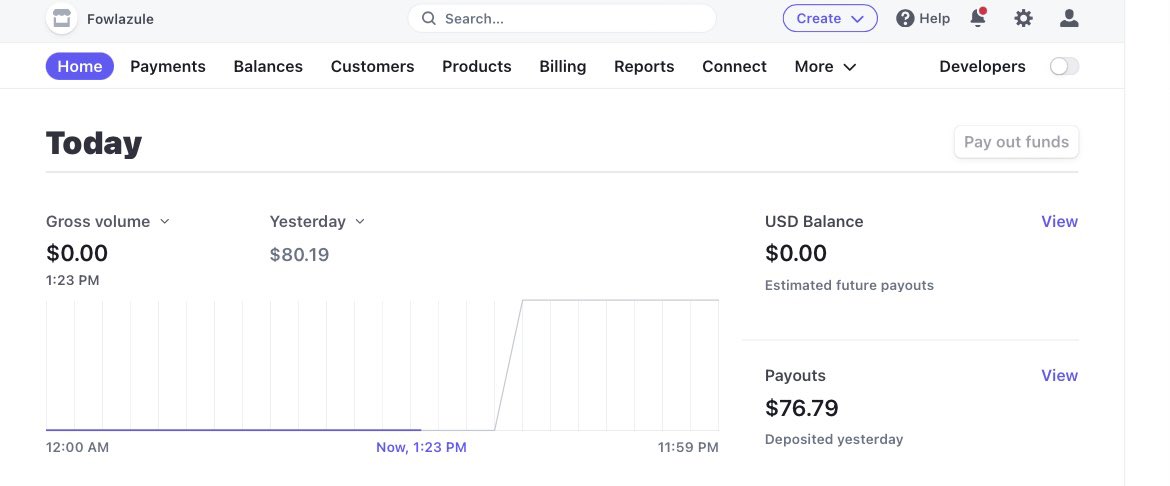Click the Pay out funds button
The image size is (1170, 486).
(1016, 142)
